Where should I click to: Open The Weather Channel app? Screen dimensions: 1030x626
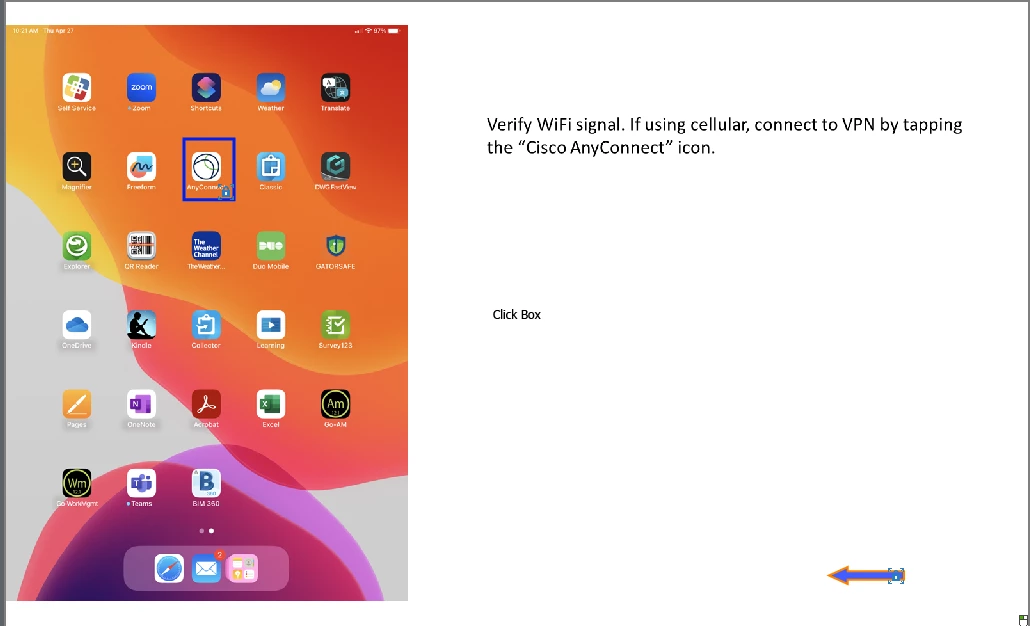(206, 246)
